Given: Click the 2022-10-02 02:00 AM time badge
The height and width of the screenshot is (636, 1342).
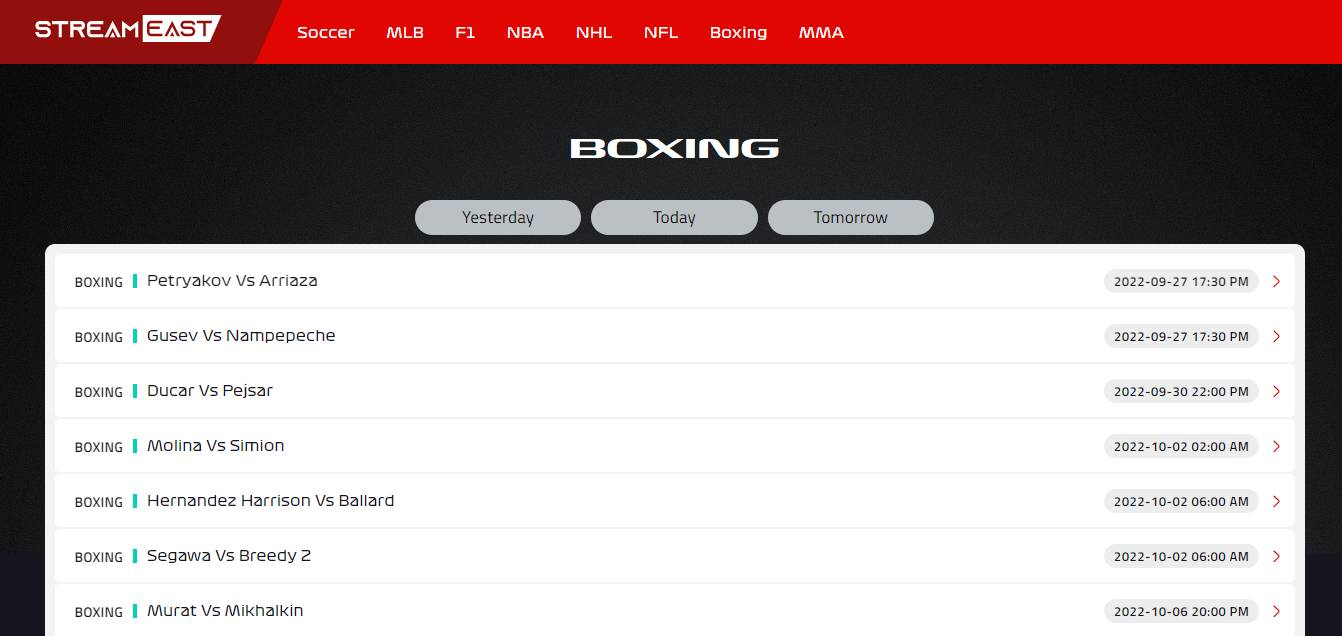Looking at the screenshot, I should coord(1181,447).
